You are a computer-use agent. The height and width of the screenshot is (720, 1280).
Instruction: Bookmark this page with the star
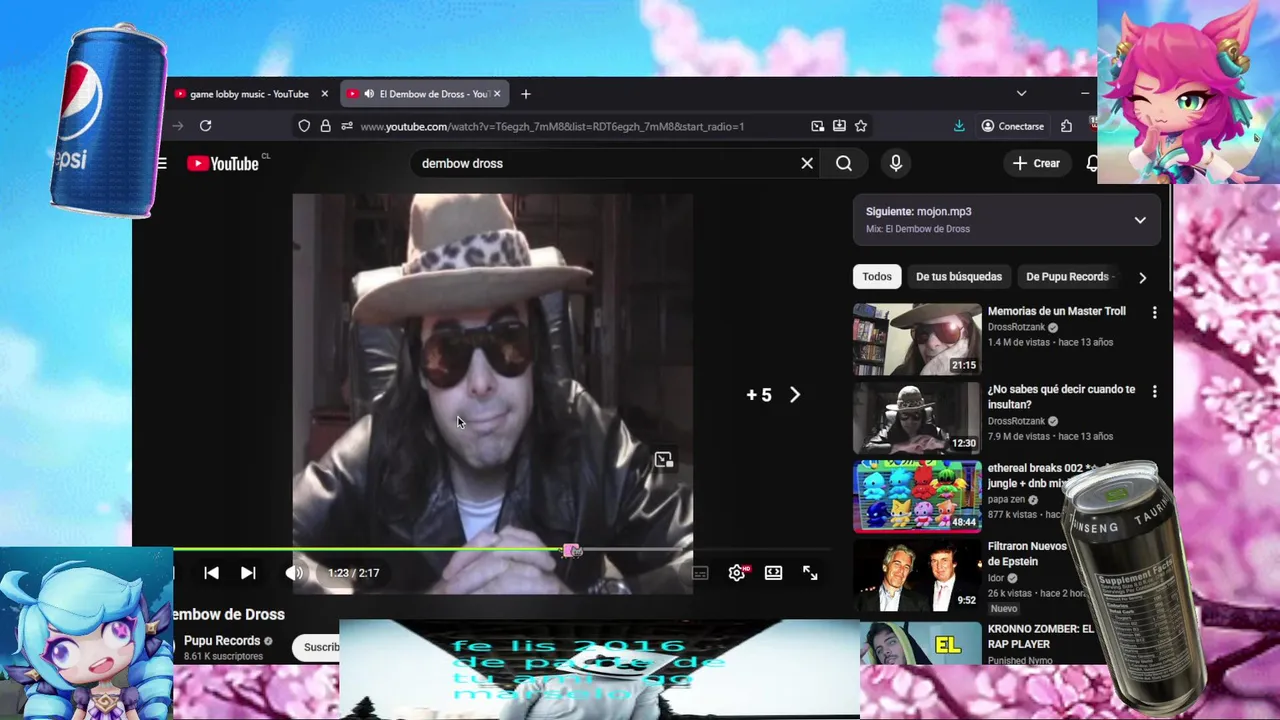[x=861, y=126]
